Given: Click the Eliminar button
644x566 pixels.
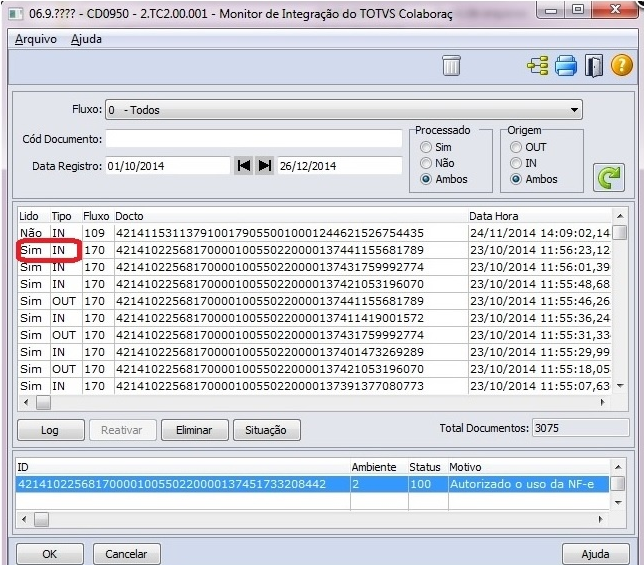Looking at the screenshot, I should 195,430.
